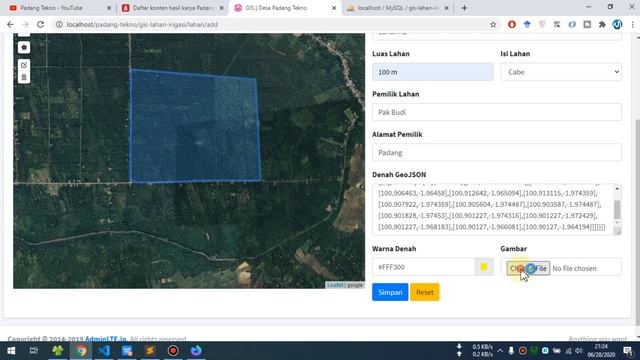Click the GeoJSON textarea scrollbar up arrow
The width and height of the screenshot is (640, 360).
[x=617, y=189]
